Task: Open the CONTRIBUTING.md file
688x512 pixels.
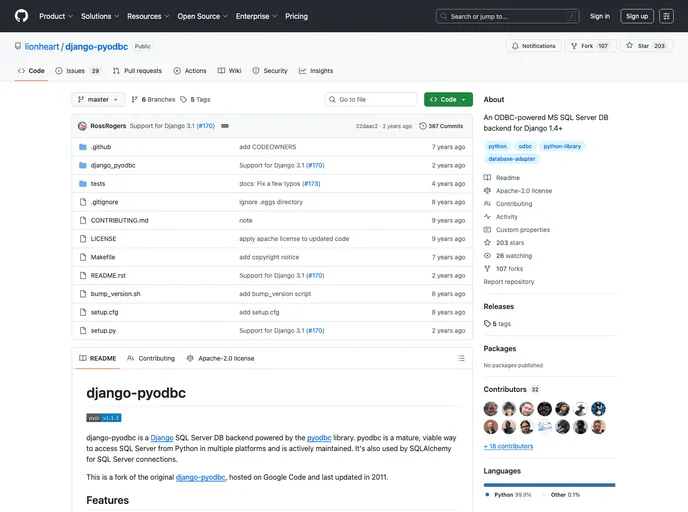Action: click(119, 221)
